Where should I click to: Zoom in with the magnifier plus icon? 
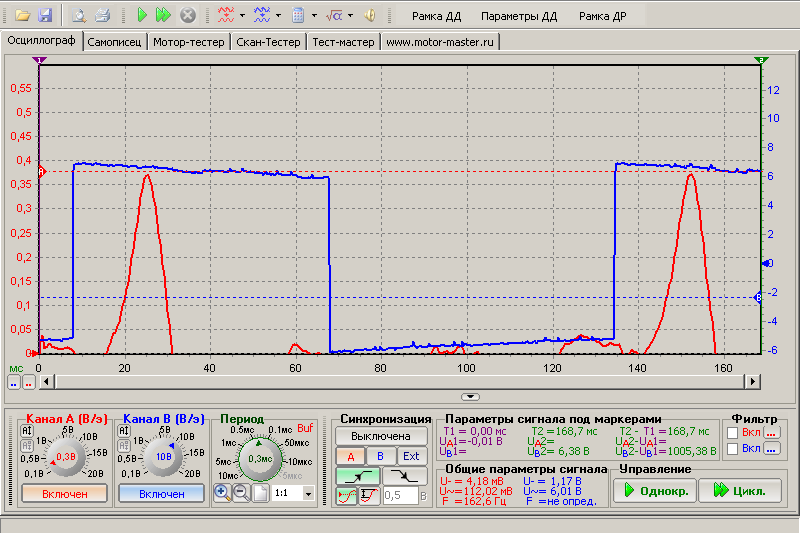pyautogui.click(x=222, y=493)
